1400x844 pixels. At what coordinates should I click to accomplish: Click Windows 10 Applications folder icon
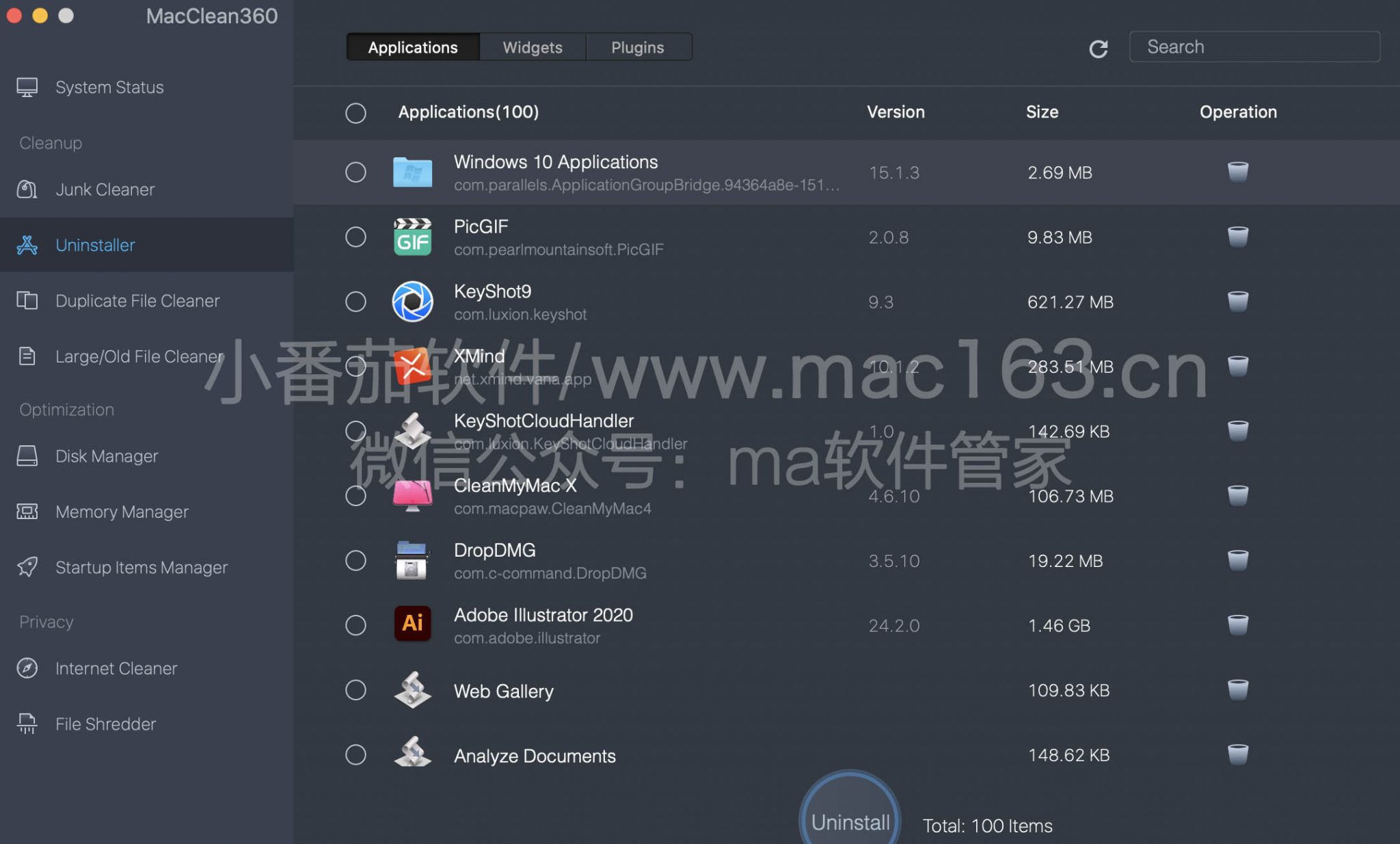click(412, 172)
